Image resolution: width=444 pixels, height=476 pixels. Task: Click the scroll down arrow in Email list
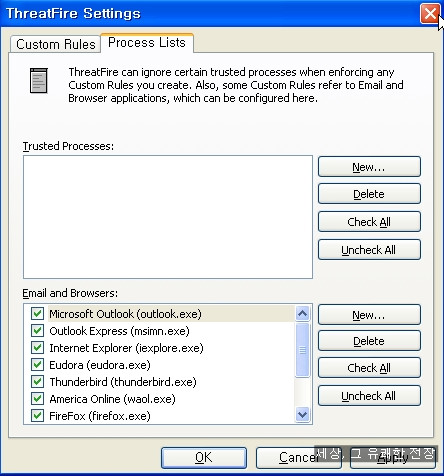click(x=303, y=415)
